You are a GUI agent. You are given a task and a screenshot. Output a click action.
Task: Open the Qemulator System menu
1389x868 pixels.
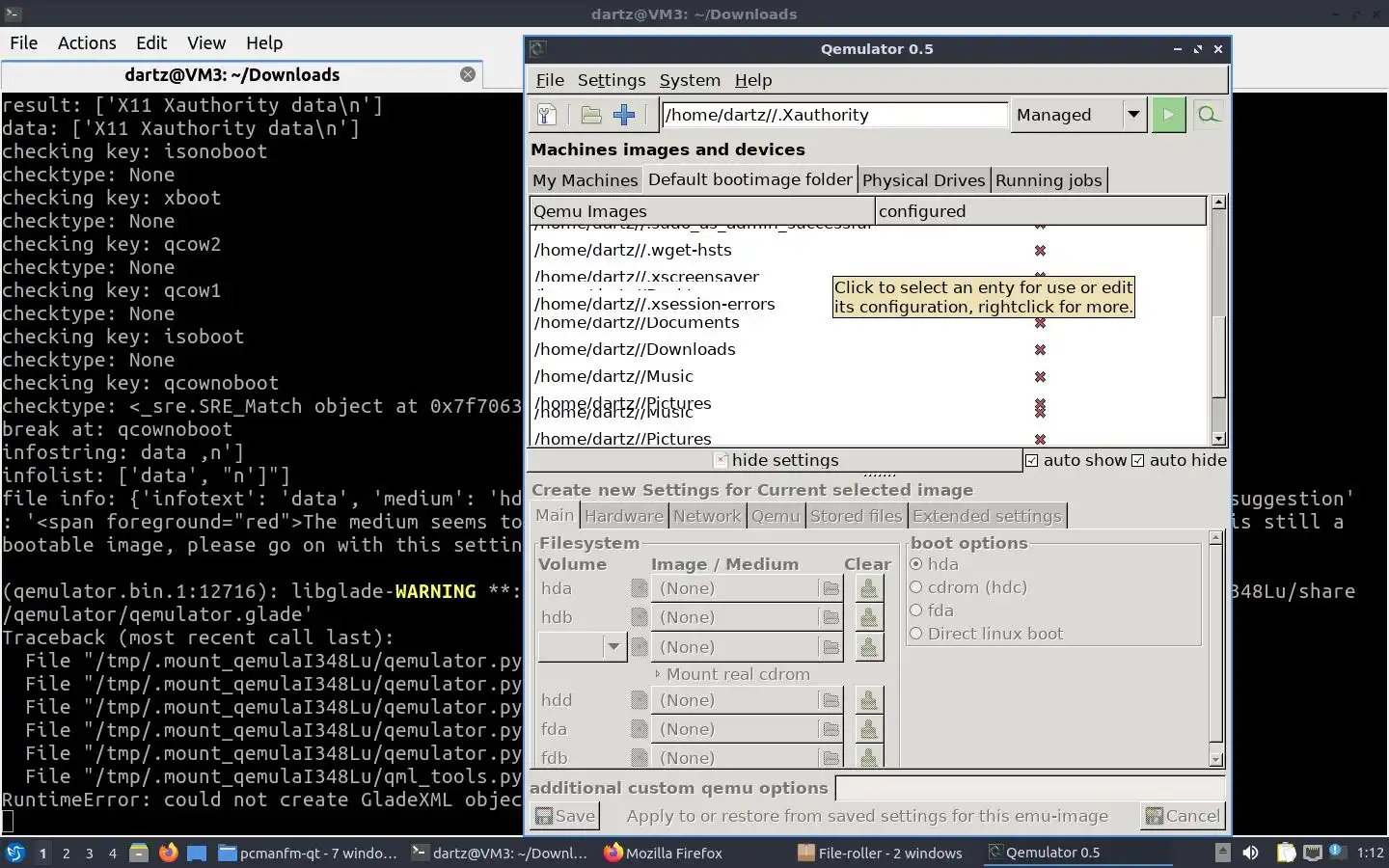click(690, 80)
